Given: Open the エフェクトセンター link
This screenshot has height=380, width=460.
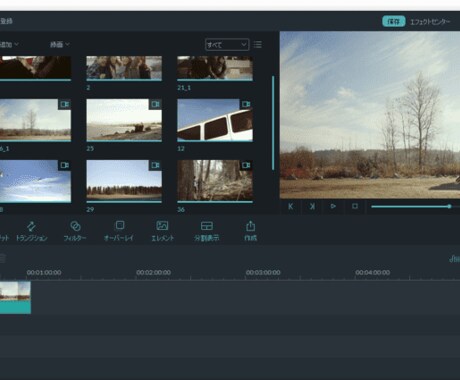Looking at the screenshot, I should coord(430,22).
